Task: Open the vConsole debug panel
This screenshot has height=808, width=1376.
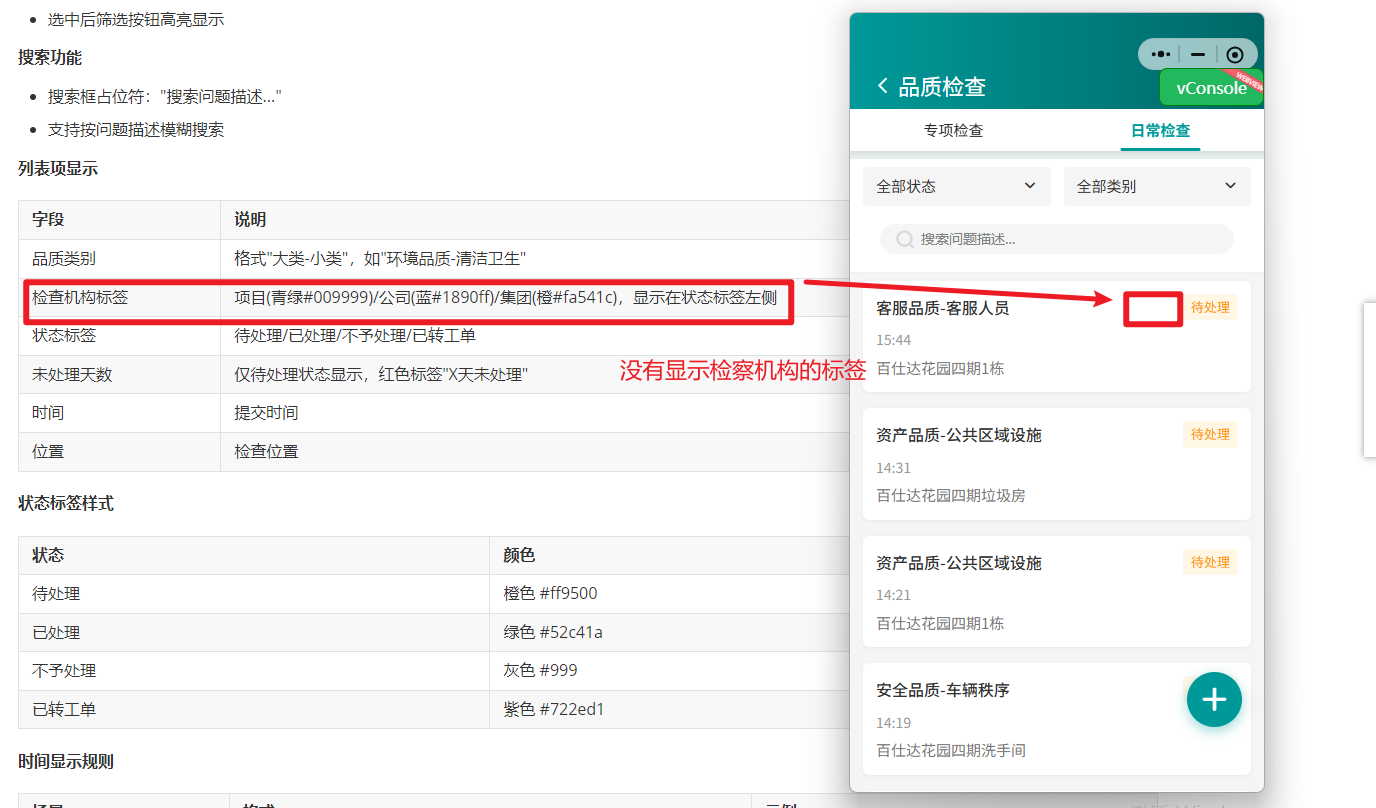Action: tap(1211, 87)
